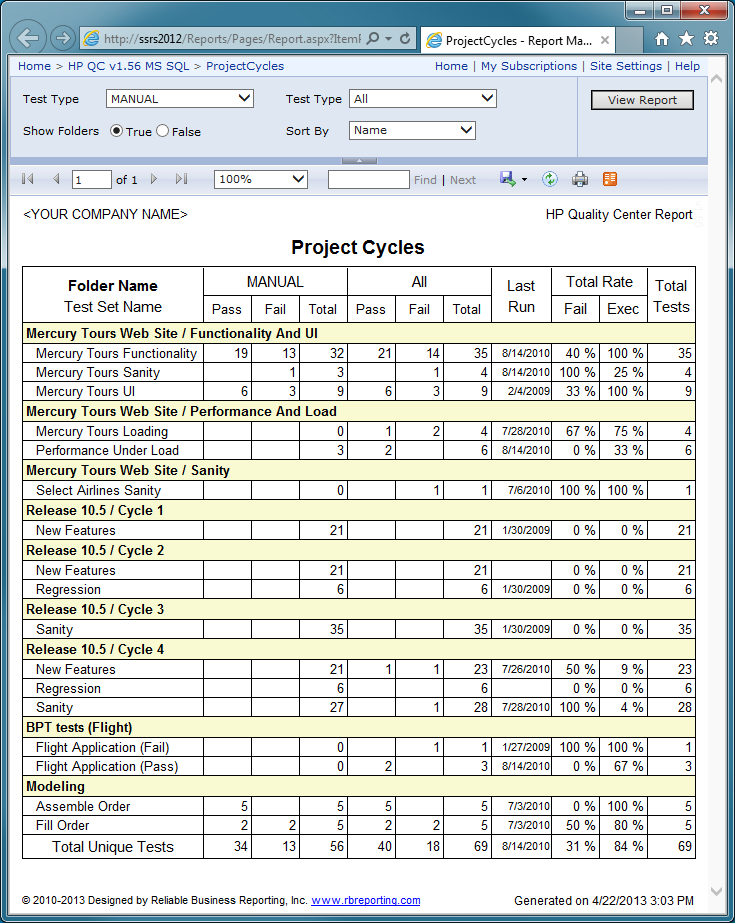The image size is (735, 923).
Task: Select Flight Application (Fail) row
Action: 102,748
